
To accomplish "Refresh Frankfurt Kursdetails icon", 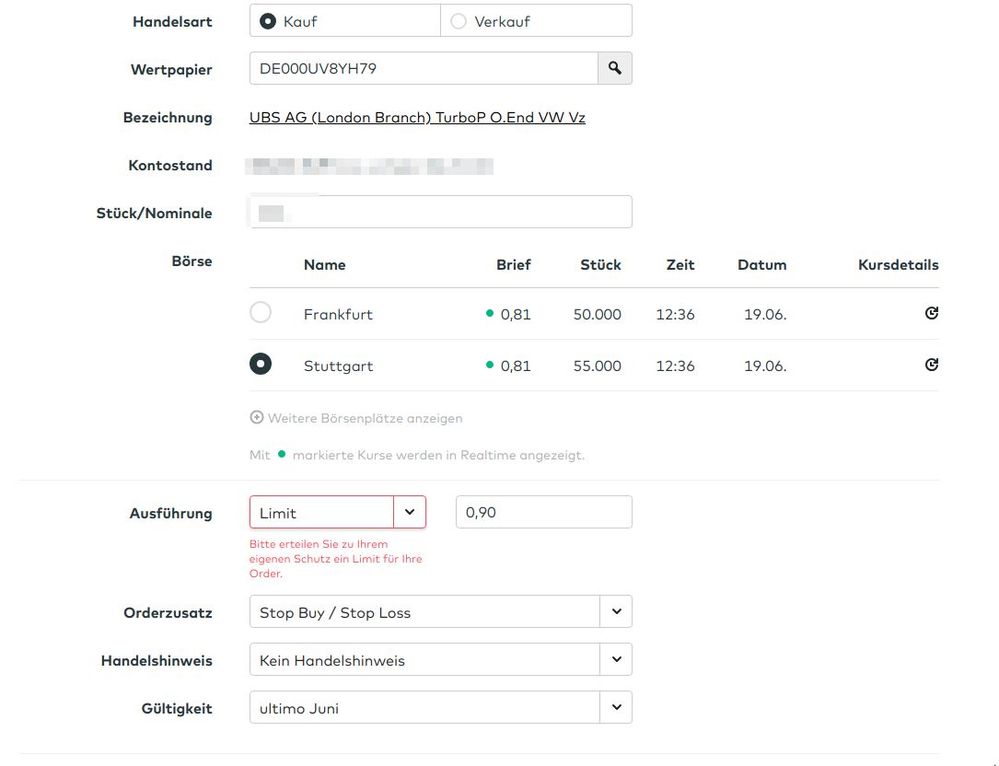I will pyautogui.click(x=931, y=313).
